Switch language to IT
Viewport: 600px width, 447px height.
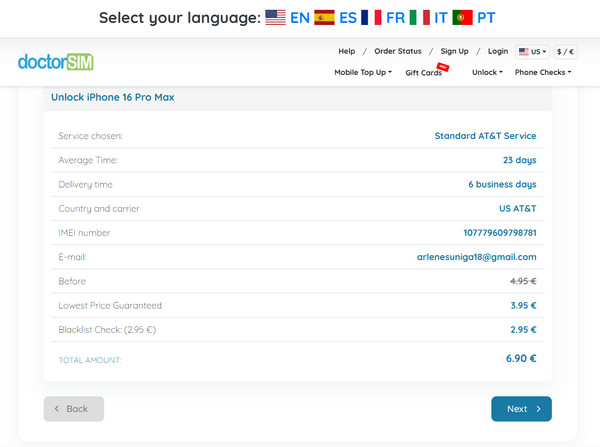tap(440, 18)
